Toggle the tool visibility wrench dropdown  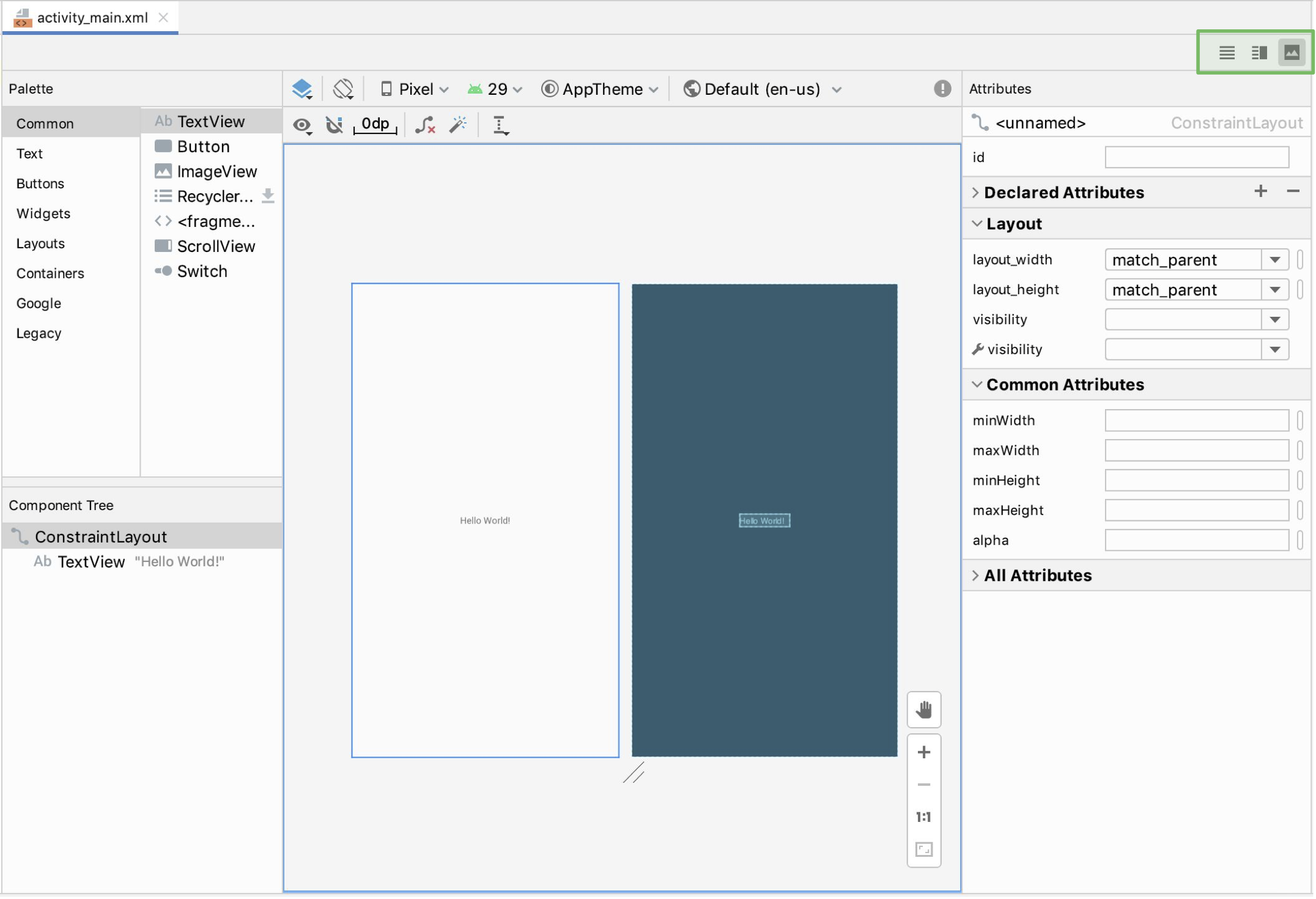coord(1278,349)
